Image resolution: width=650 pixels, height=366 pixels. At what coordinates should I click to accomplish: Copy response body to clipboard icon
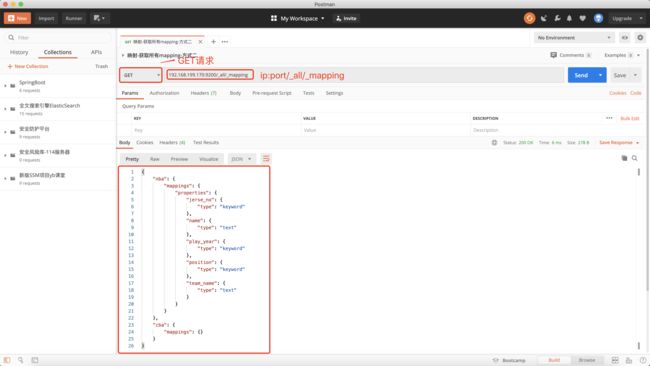(624, 158)
